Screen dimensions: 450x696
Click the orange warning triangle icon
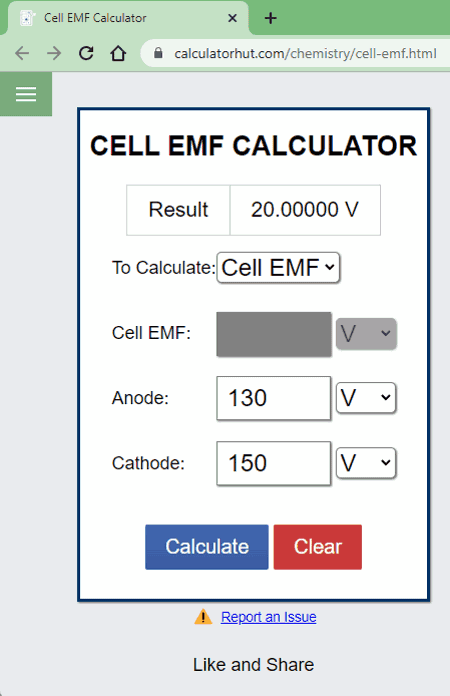tap(203, 617)
